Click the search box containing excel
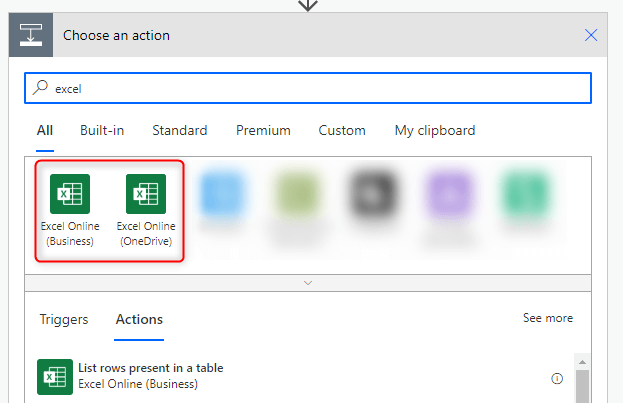 point(308,88)
